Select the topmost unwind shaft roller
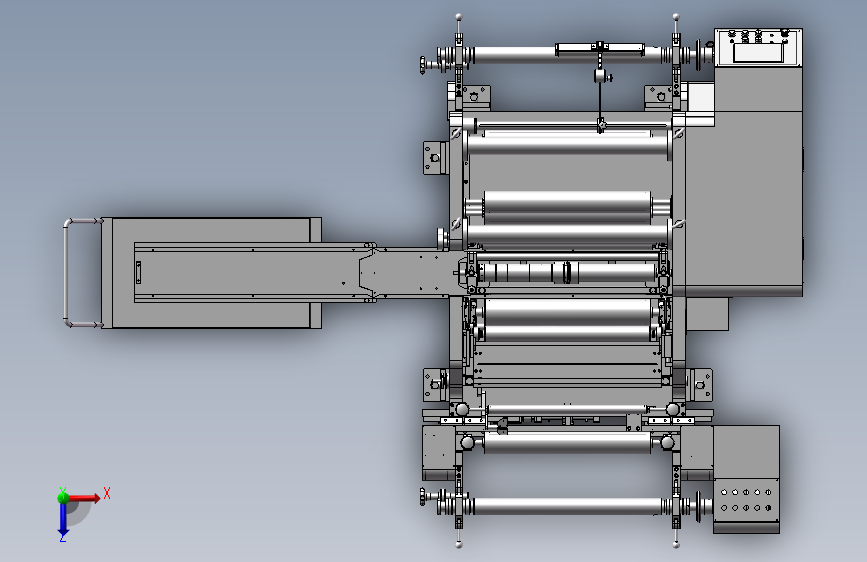The image size is (867, 562). click(569, 55)
